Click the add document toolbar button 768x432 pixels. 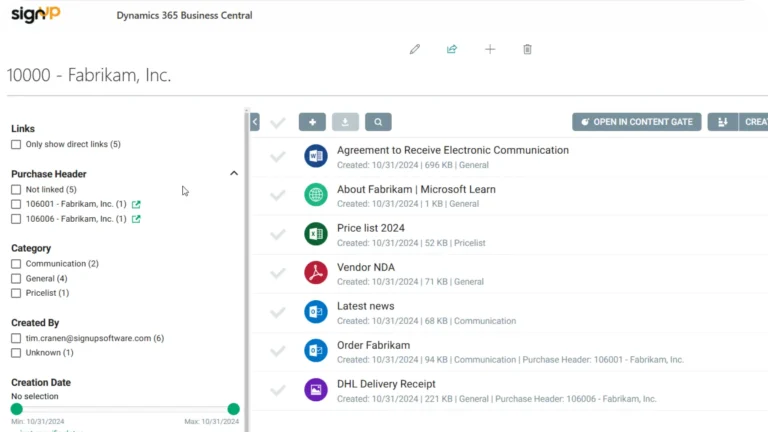(x=312, y=122)
